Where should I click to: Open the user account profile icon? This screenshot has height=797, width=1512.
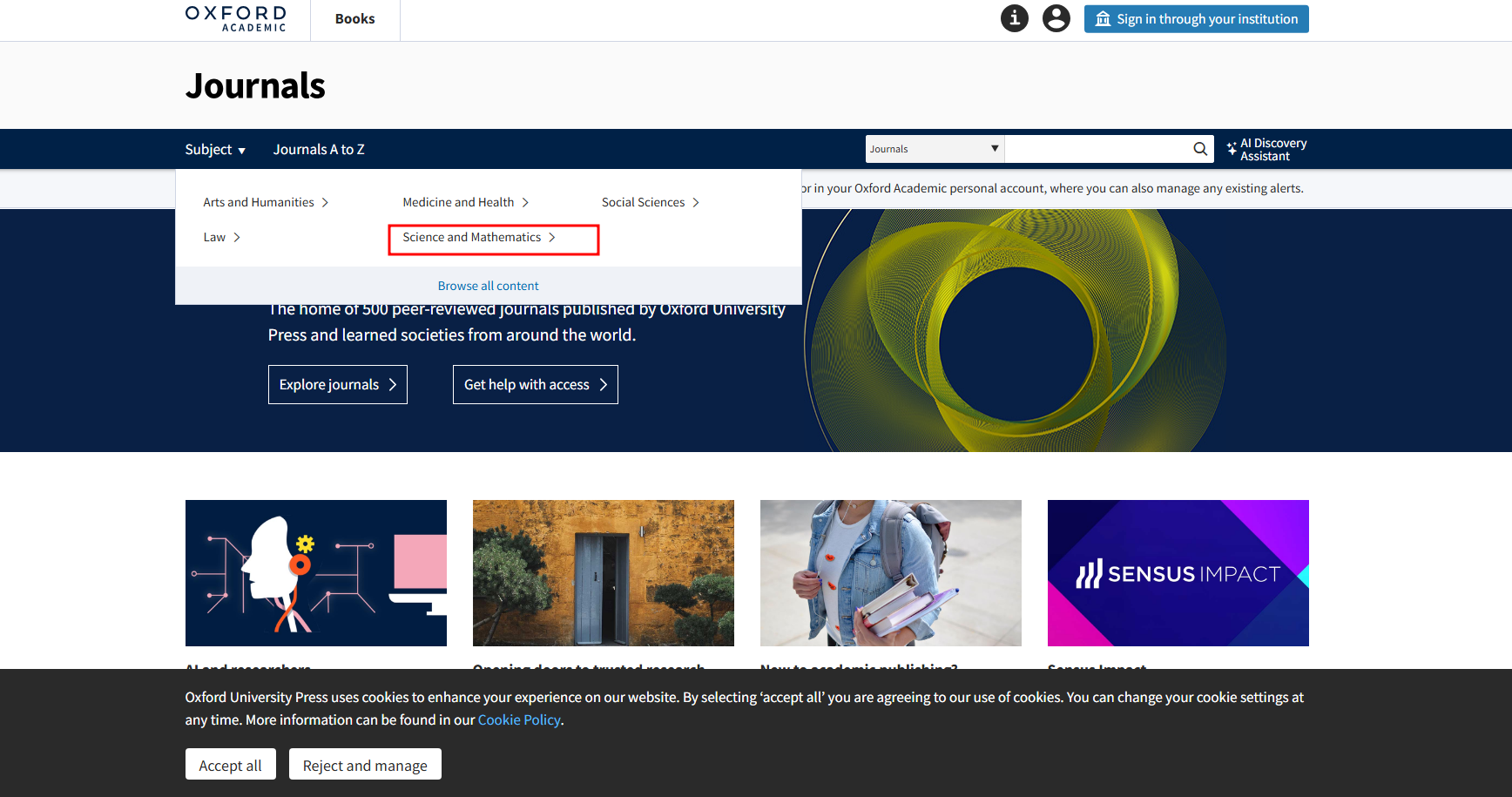(x=1056, y=18)
